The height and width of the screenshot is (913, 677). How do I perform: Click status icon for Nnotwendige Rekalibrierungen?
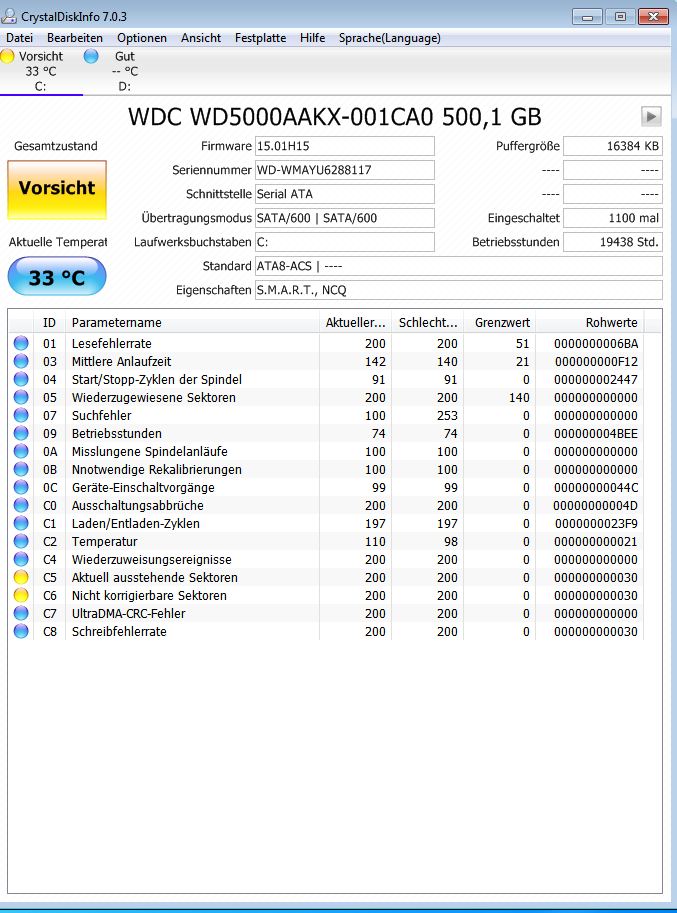(x=21, y=469)
